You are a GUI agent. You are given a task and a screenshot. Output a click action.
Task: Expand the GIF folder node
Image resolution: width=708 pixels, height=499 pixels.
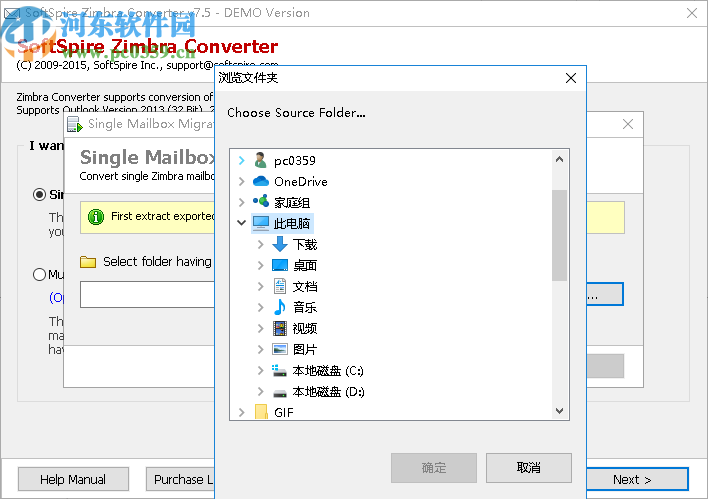coord(242,412)
